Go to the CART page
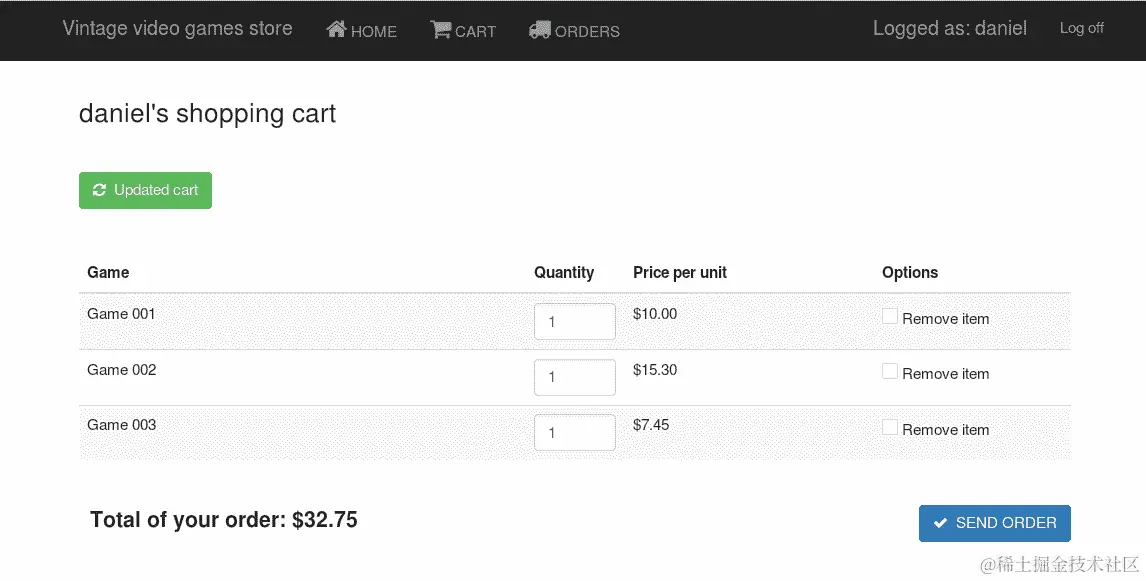This screenshot has width=1146, height=581. click(475, 32)
